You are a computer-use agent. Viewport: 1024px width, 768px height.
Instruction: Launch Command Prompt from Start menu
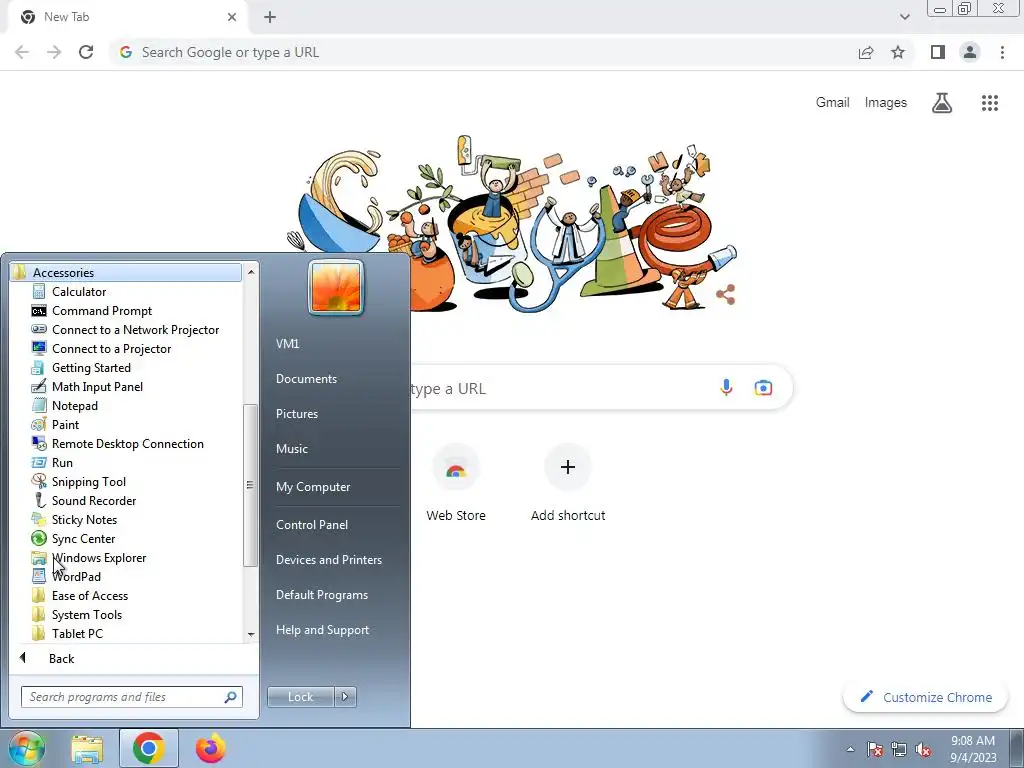[x=101, y=311]
